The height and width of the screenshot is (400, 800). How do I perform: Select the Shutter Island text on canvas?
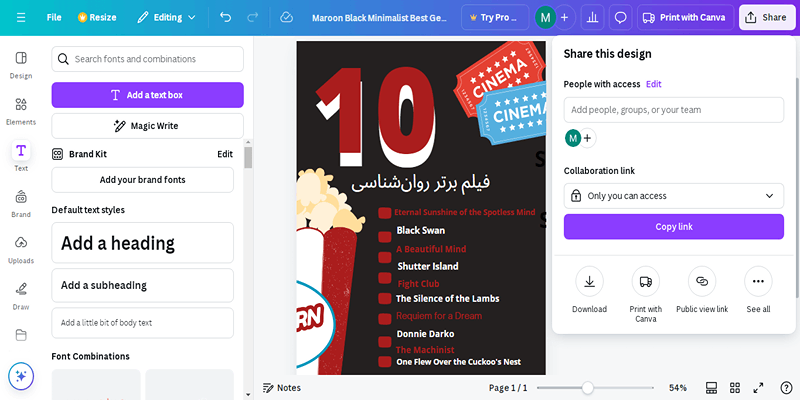[x=428, y=266]
